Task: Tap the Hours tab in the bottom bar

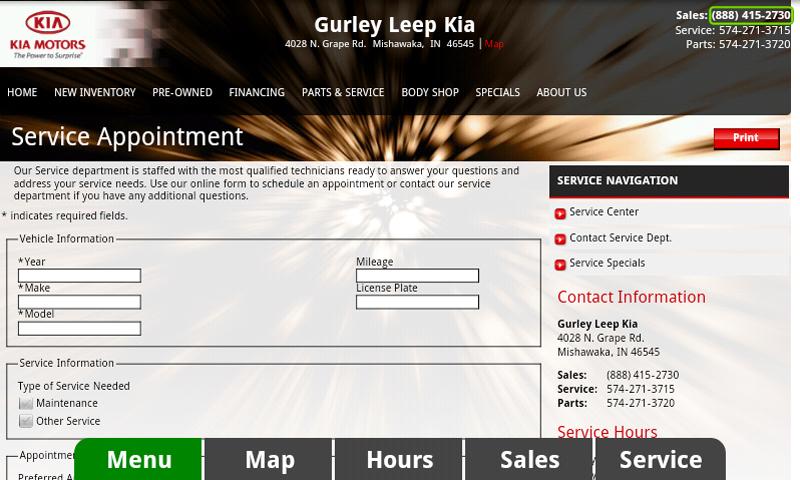Action: (399, 459)
